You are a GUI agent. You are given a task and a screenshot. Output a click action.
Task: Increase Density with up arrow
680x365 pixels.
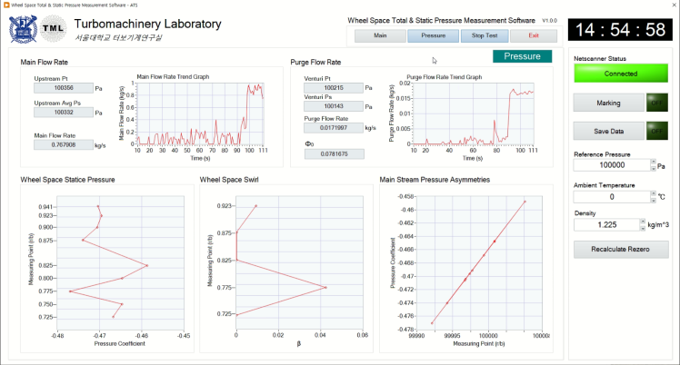(x=643, y=222)
